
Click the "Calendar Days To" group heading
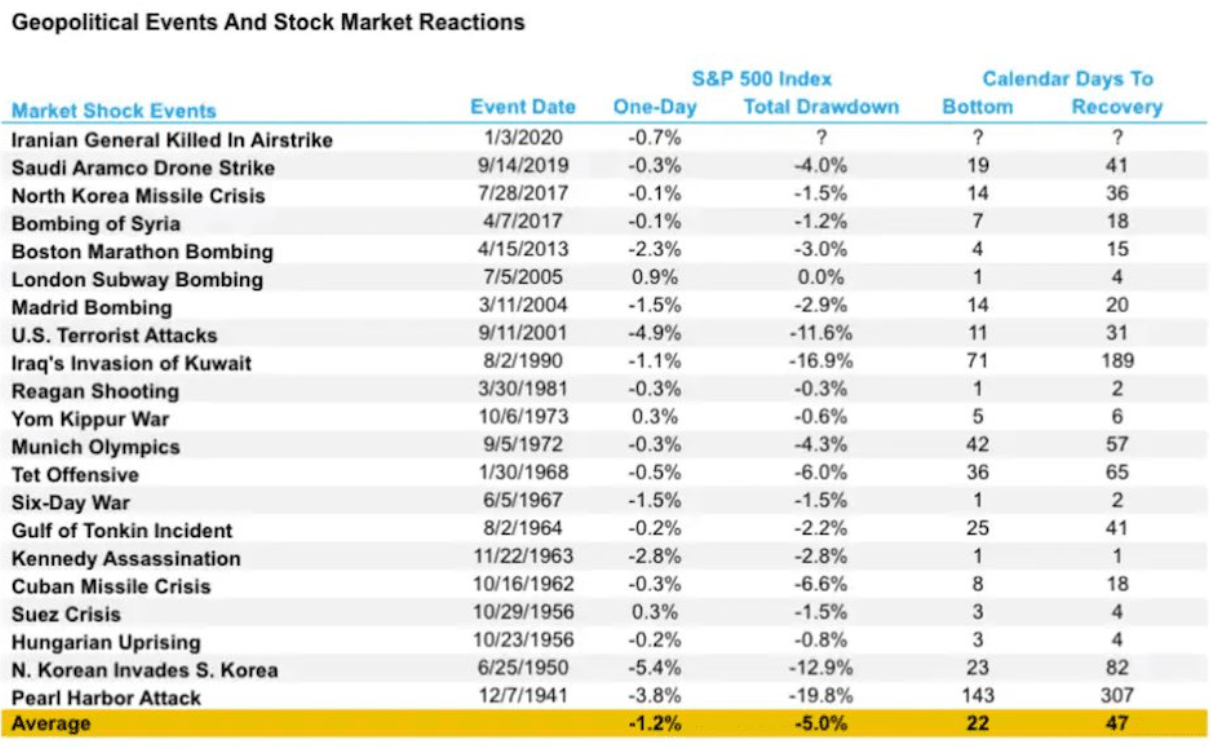click(x=1067, y=79)
